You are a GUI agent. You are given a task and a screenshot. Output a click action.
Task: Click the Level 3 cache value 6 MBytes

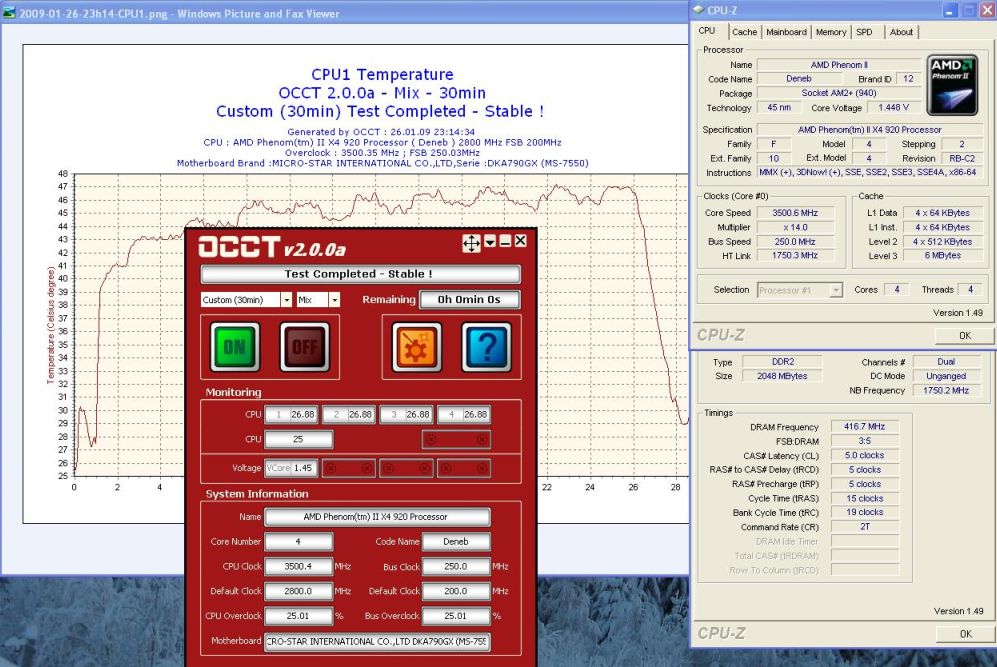pos(942,256)
